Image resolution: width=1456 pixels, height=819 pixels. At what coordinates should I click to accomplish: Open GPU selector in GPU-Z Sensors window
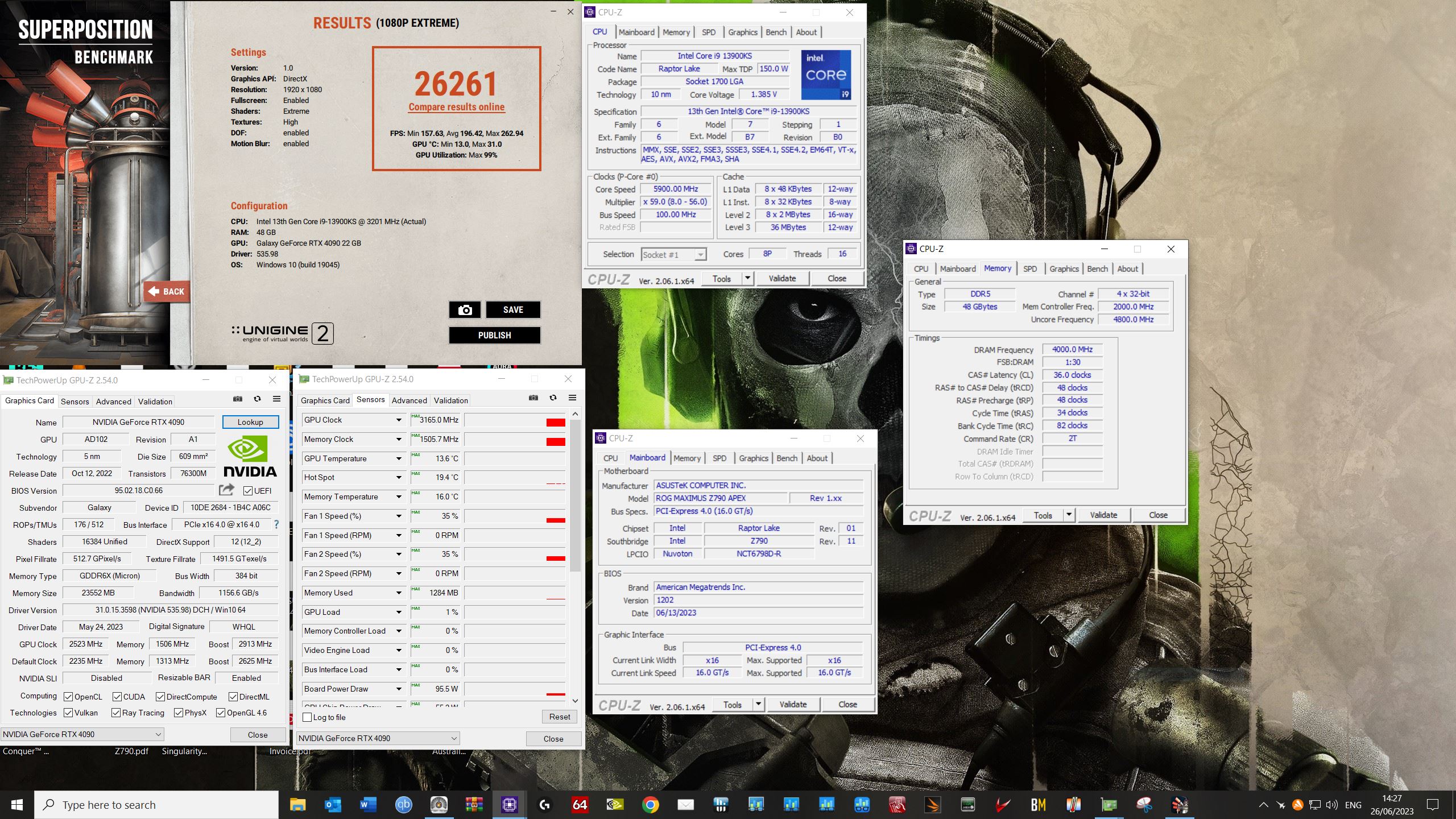[378, 738]
